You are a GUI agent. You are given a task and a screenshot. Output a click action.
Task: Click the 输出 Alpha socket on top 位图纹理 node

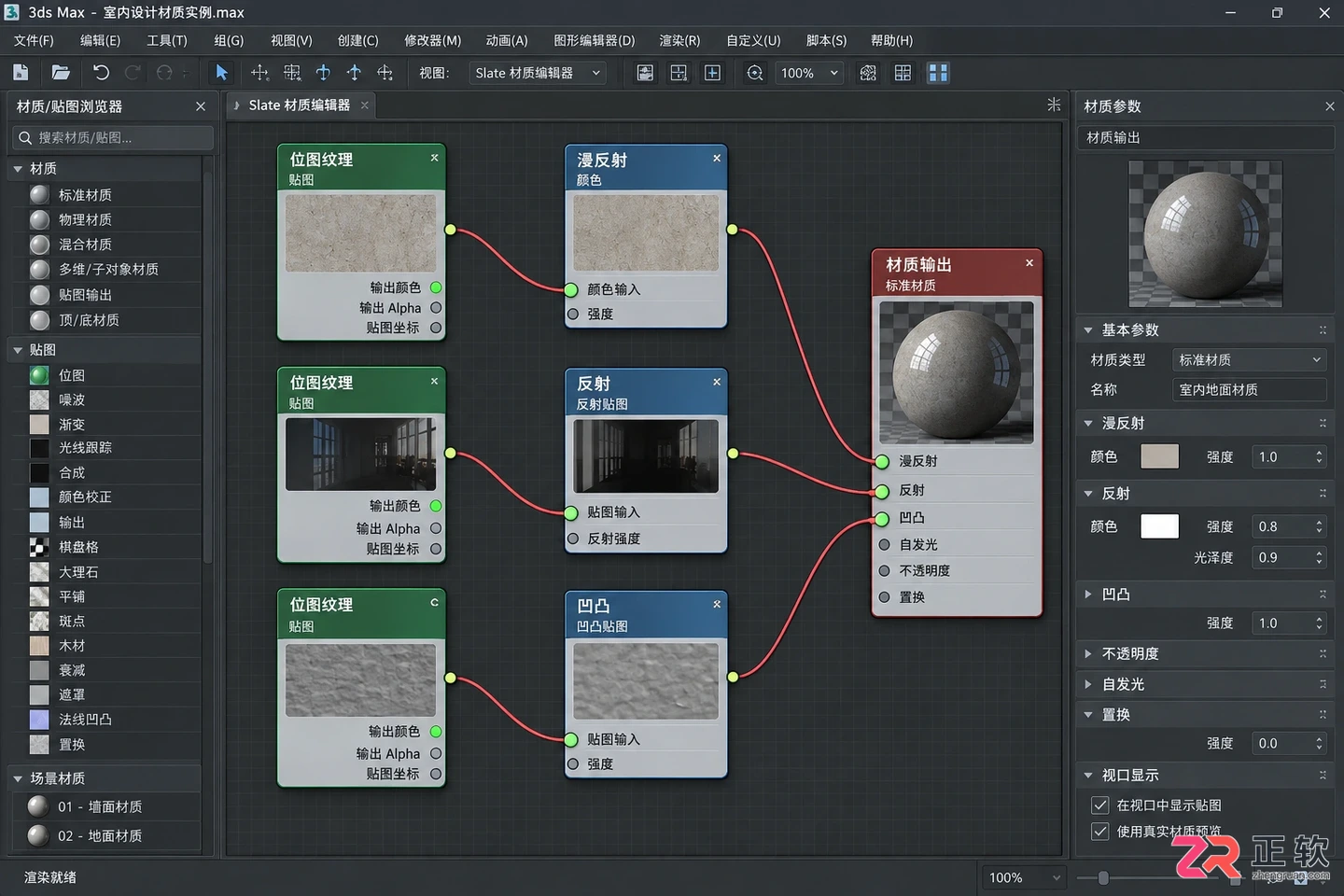point(436,308)
